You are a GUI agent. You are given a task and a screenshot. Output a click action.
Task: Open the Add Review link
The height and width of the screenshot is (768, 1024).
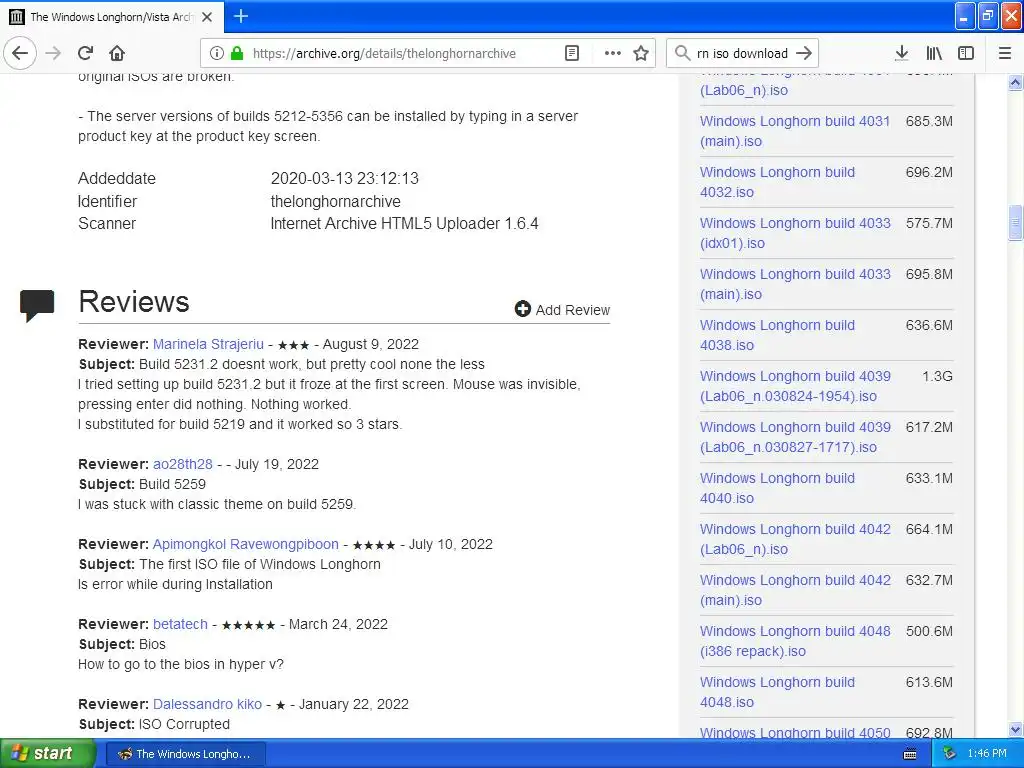click(x=562, y=310)
